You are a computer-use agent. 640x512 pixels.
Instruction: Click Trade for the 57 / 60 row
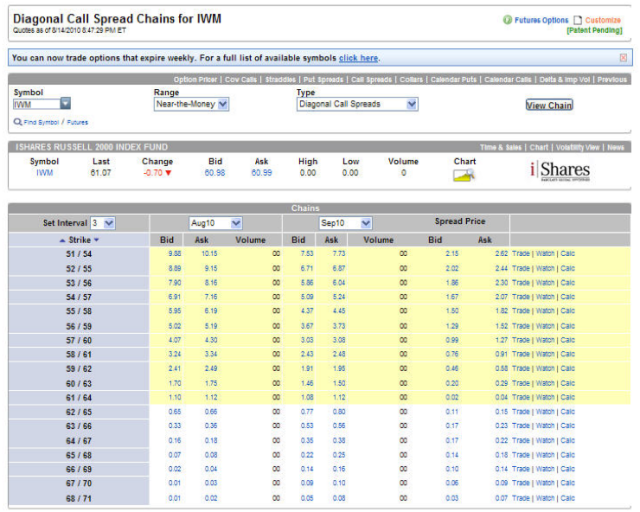pos(521,340)
